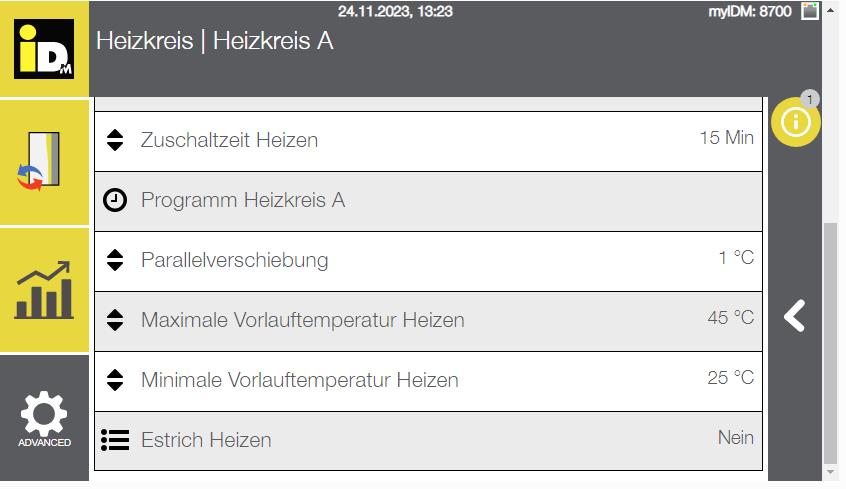Image resolution: width=846 pixels, height=489 pixels.
Task: Adjust Zuschaltzeit Heizen with up-down arrows
Action: tap(115, 140)
